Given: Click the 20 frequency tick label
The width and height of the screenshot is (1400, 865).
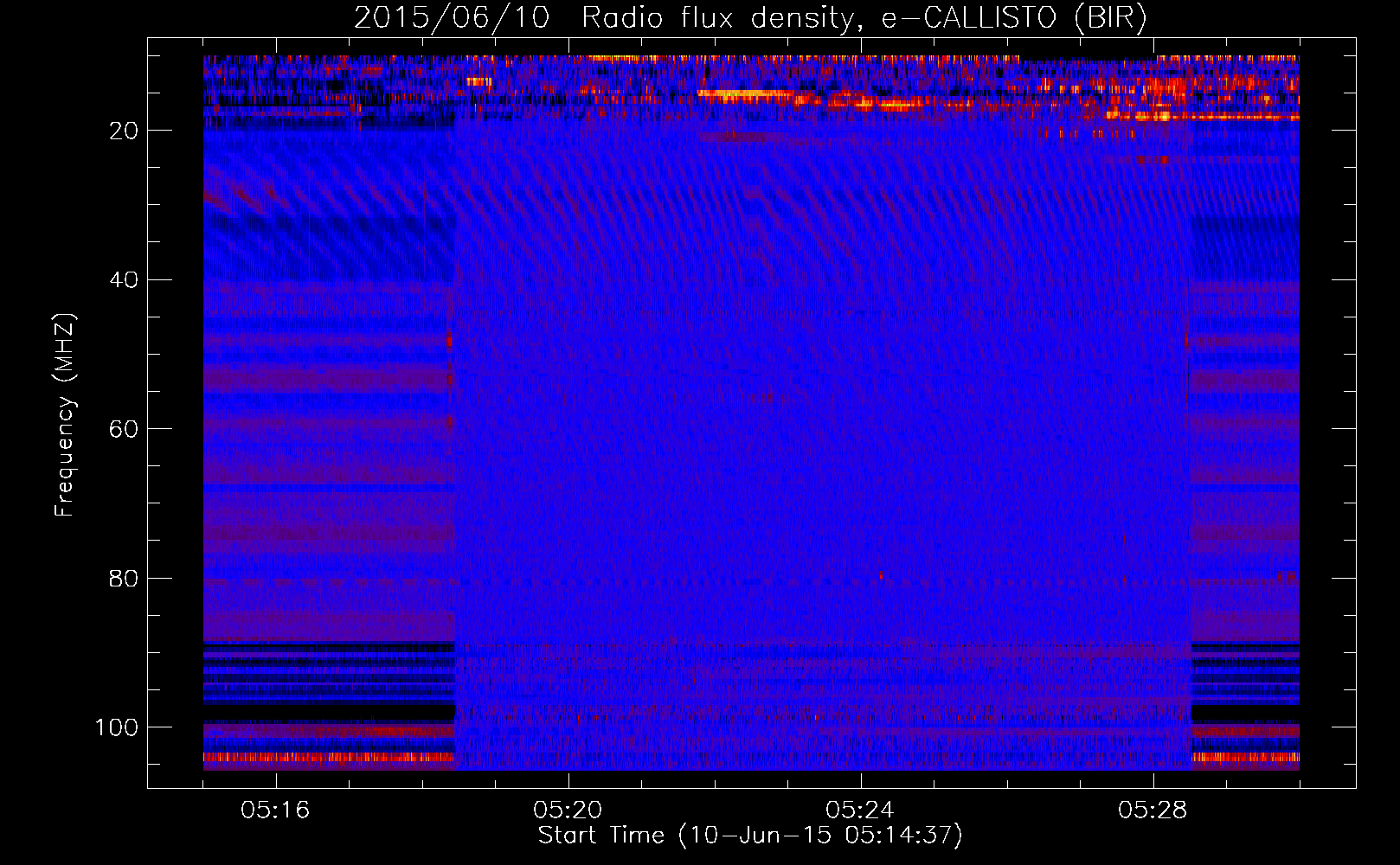Looking at the screenshot, I should (124, 131).
